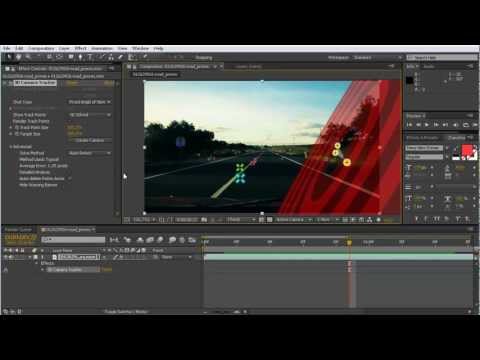The height and width of the screenshot is (360, 480).
Task: Click the current-time indicator marker
Action: coord(349,242)
